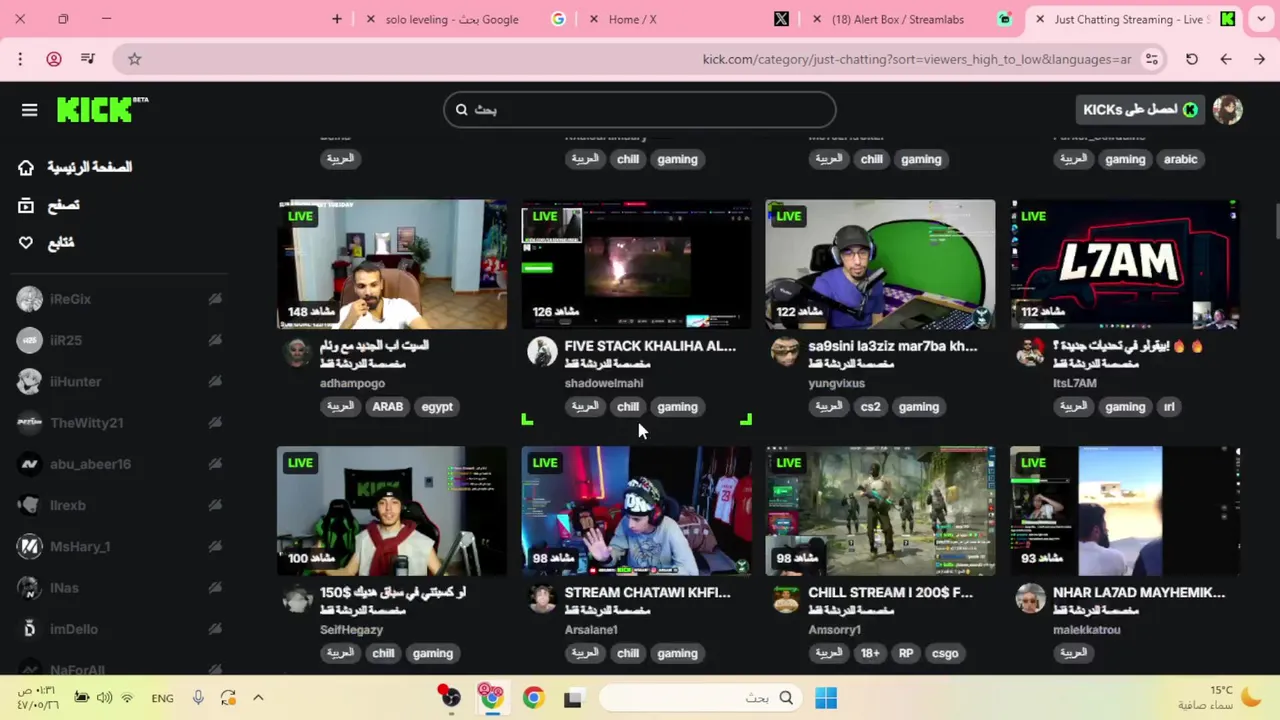Click ItsL7AM streamer avatar
Image resolution: width=1280 pixels, height=720 pixels.
(x=1030, y=351)
